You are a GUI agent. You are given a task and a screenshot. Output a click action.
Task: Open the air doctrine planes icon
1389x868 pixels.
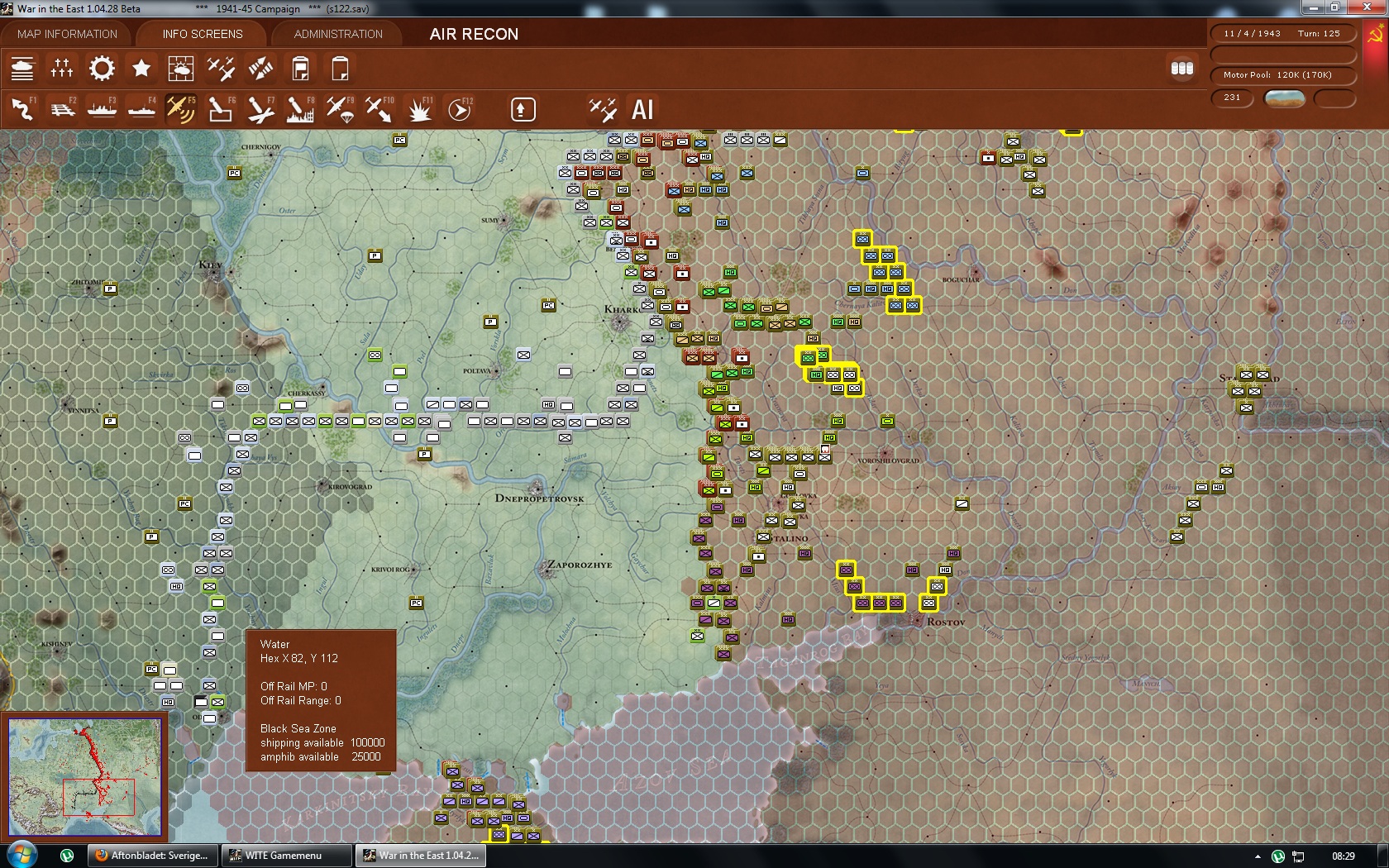[x=221, y=69]
